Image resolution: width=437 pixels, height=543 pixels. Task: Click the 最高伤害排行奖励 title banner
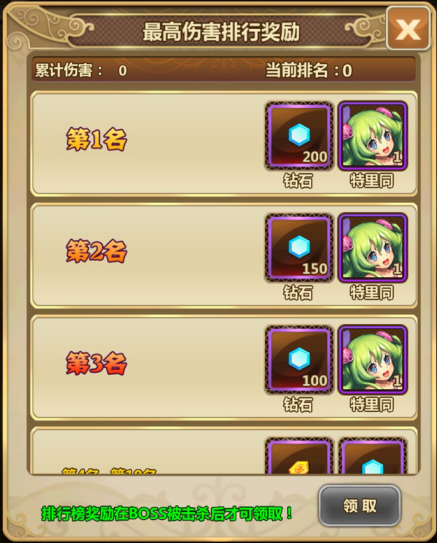click(x=221, y=32)
